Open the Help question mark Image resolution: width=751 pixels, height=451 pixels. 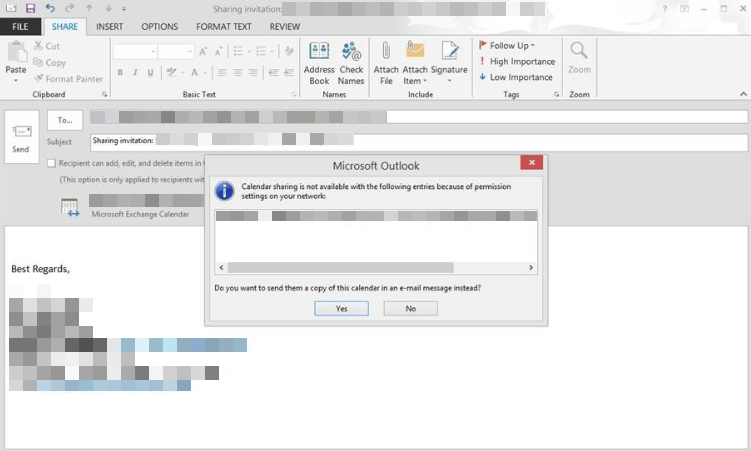pos(664,8)
